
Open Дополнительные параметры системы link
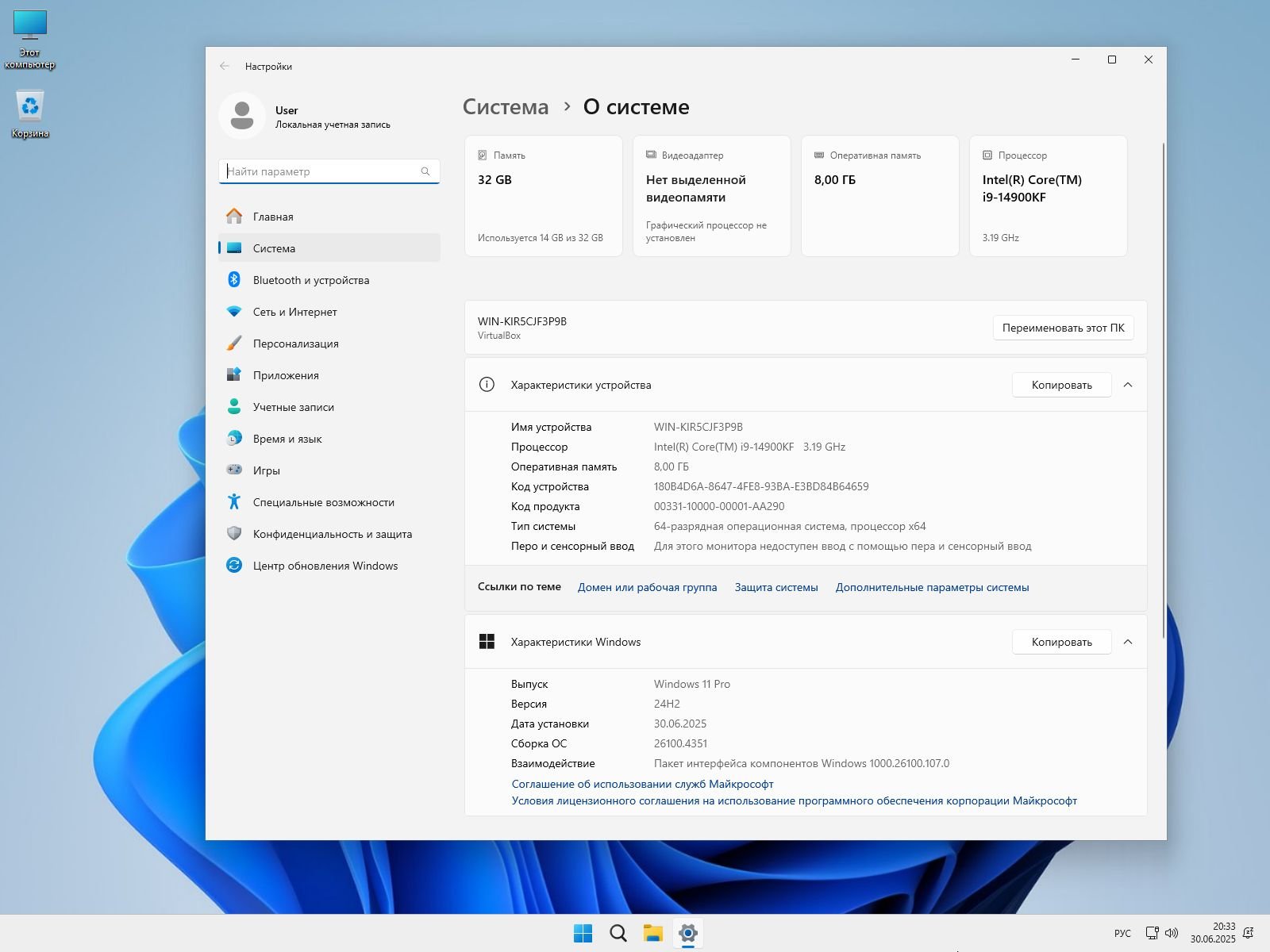click(x=932, y=587)
